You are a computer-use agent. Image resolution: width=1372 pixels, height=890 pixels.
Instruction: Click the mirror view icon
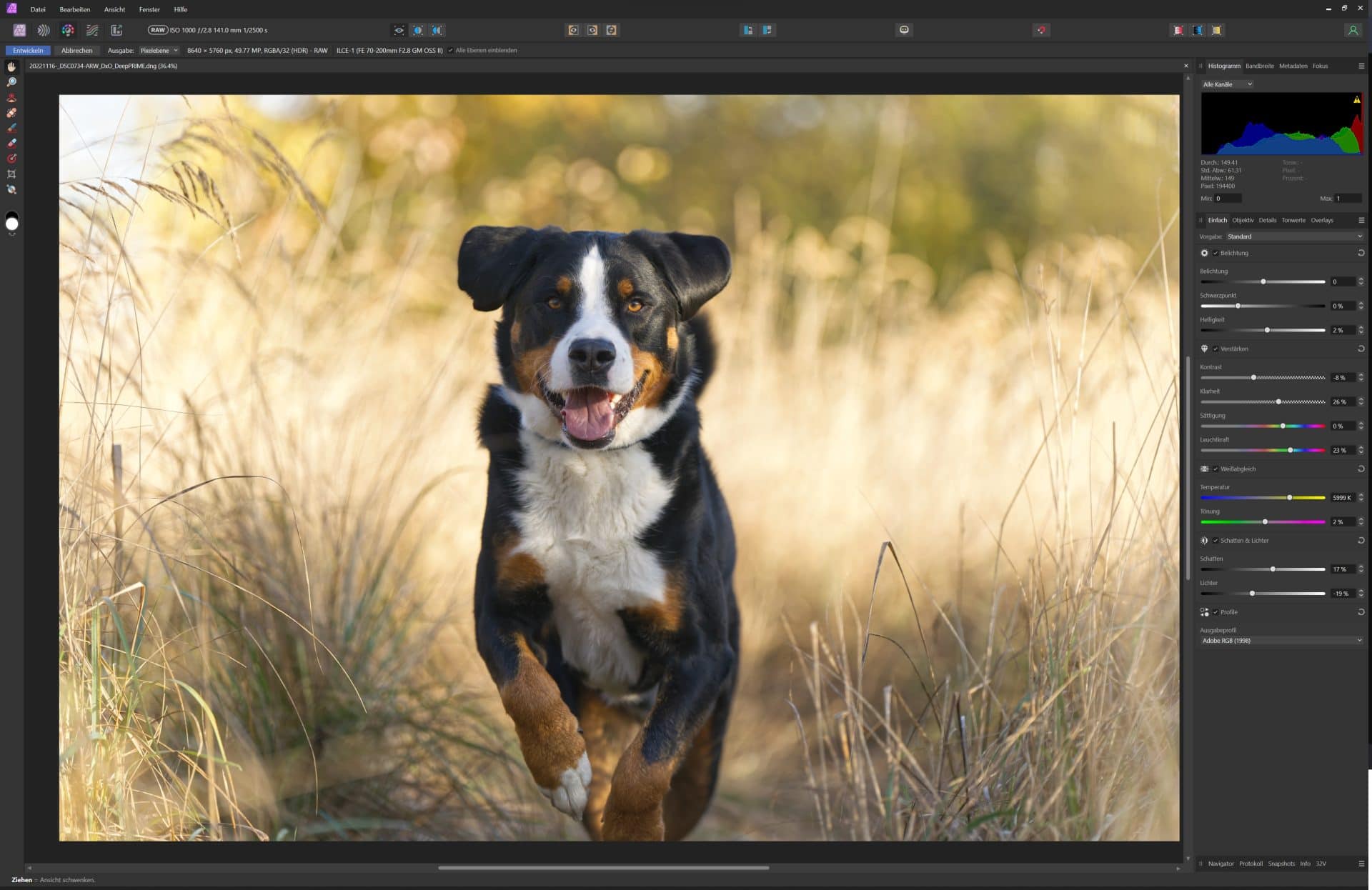[x=437, y=30]
